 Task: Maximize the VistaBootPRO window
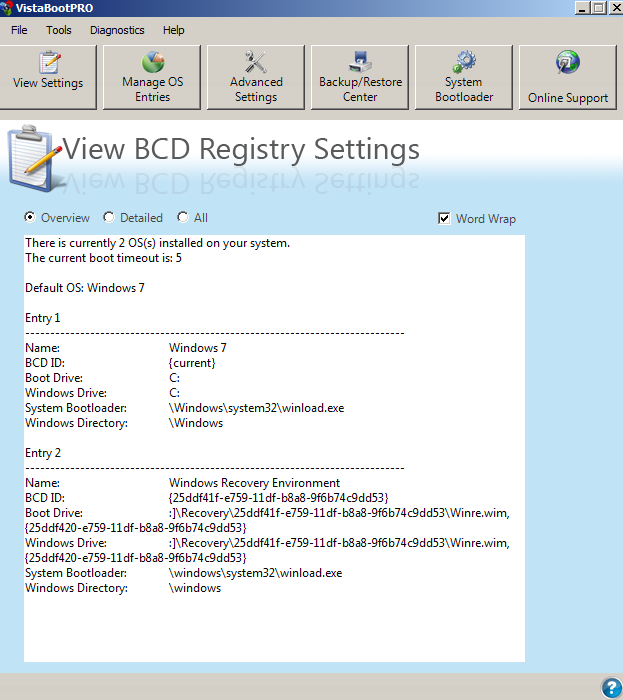pyautogui.click(x=599, y=8)
